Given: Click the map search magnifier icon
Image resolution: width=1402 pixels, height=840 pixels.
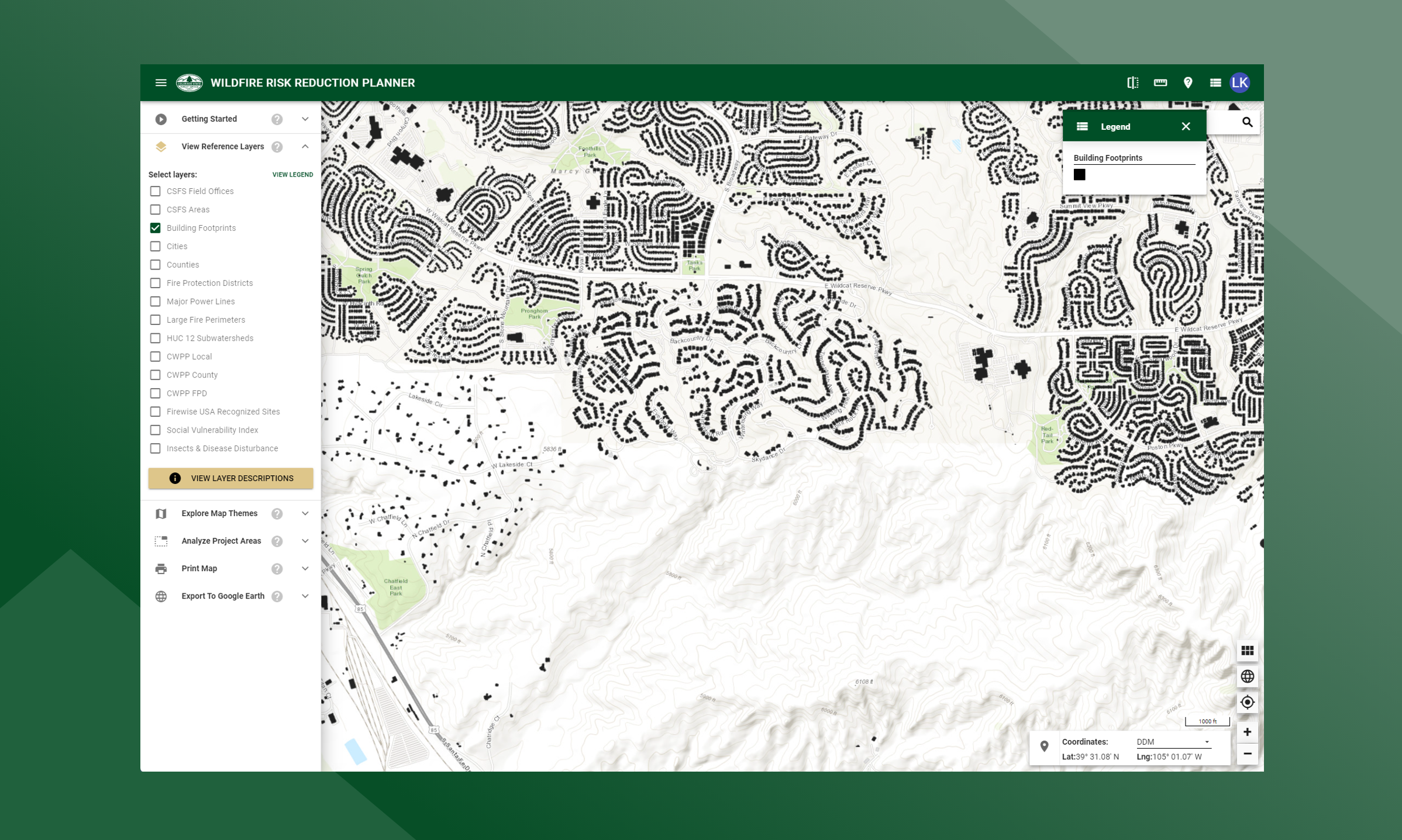Looking at the screenshot, I should (1247, 122).
